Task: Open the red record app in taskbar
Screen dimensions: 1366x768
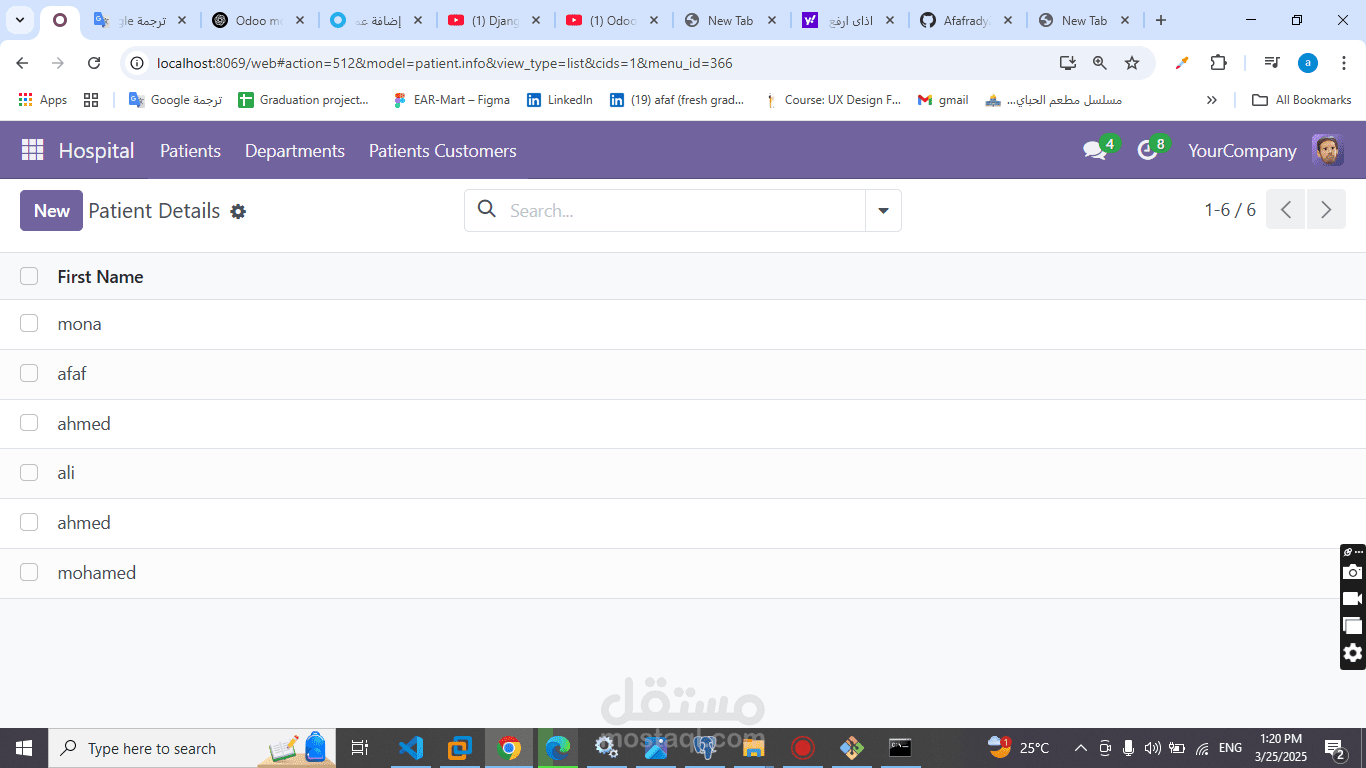Action: click(802, 748)
